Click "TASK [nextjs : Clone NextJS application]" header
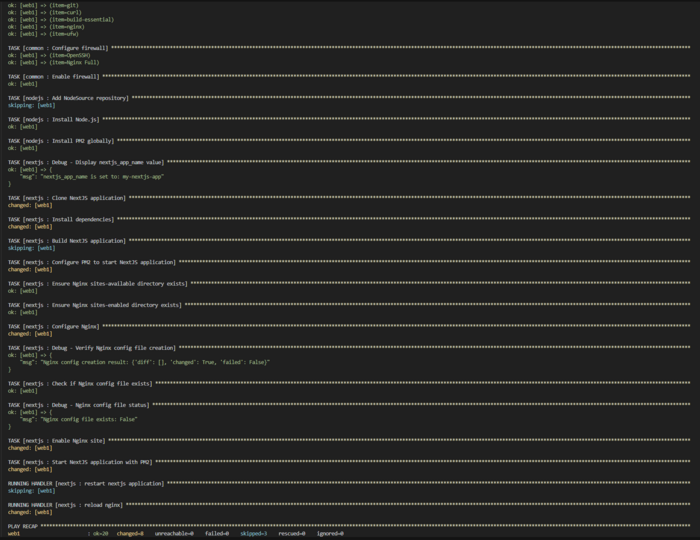700x540 pixels. [67, 198]
